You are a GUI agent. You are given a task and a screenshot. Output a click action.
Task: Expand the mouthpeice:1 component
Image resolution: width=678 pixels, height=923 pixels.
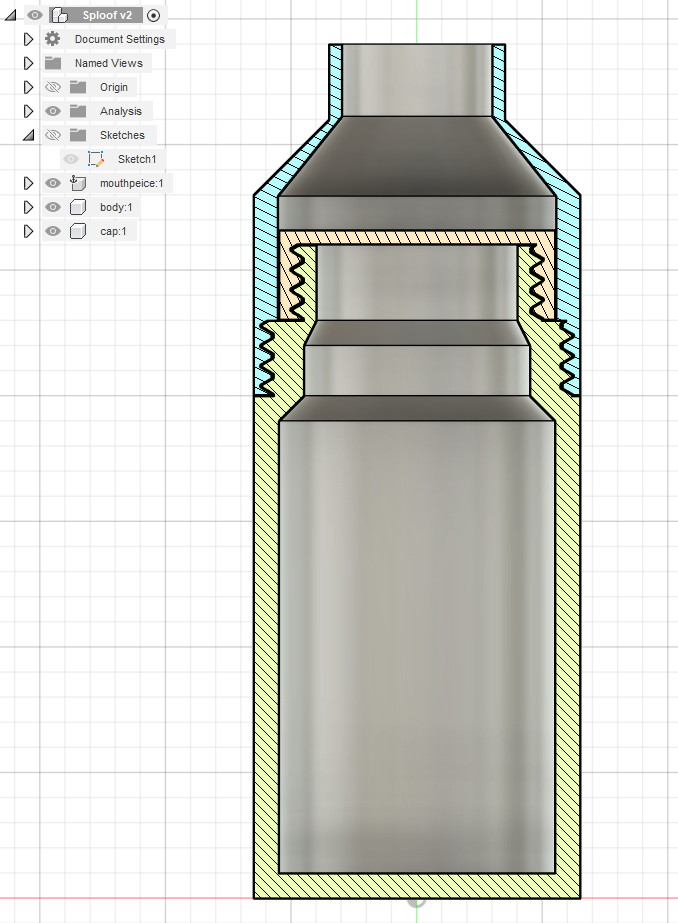coord(28,183)
